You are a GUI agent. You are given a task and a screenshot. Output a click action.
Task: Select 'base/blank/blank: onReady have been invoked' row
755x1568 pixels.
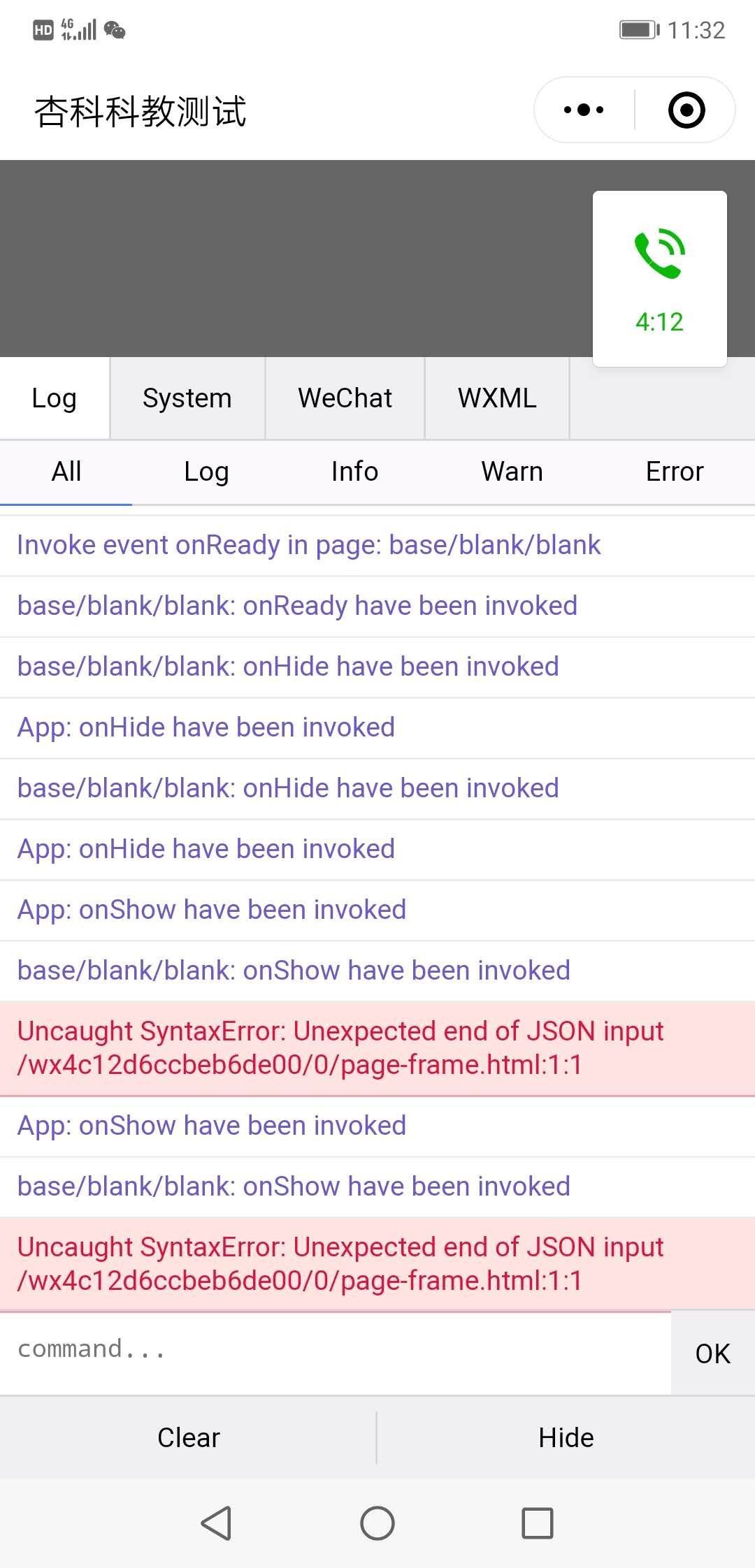point(377,607)
